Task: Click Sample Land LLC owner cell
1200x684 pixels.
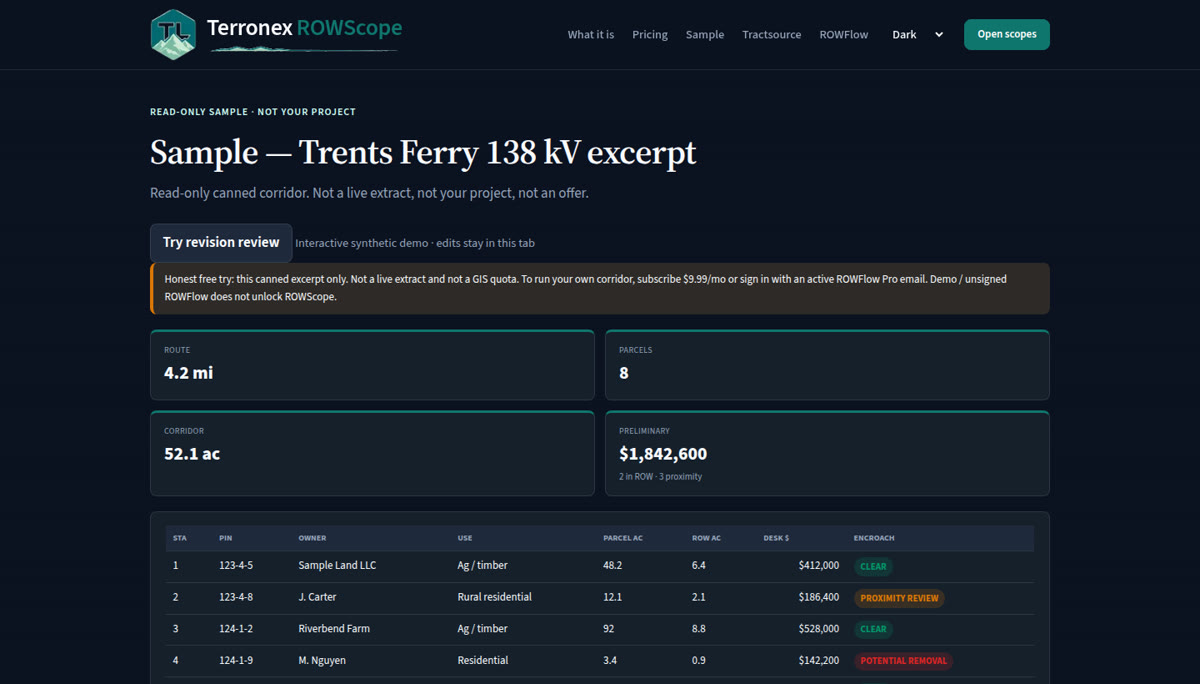Action: (x=337, y=566)
